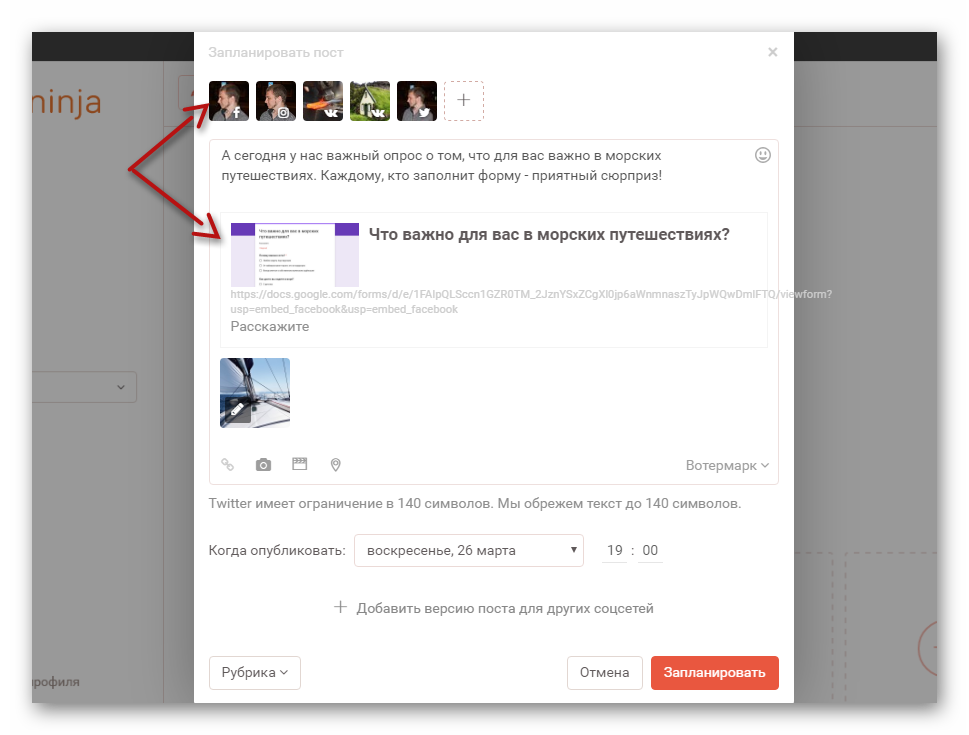Add a photo with the camera icon
The height and width of the screenshot is (735, 969).
(263, 464)
